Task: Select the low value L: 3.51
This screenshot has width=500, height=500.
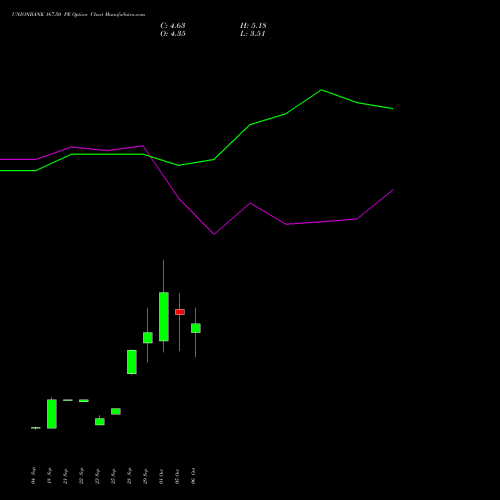Action: tap(253, 34)
